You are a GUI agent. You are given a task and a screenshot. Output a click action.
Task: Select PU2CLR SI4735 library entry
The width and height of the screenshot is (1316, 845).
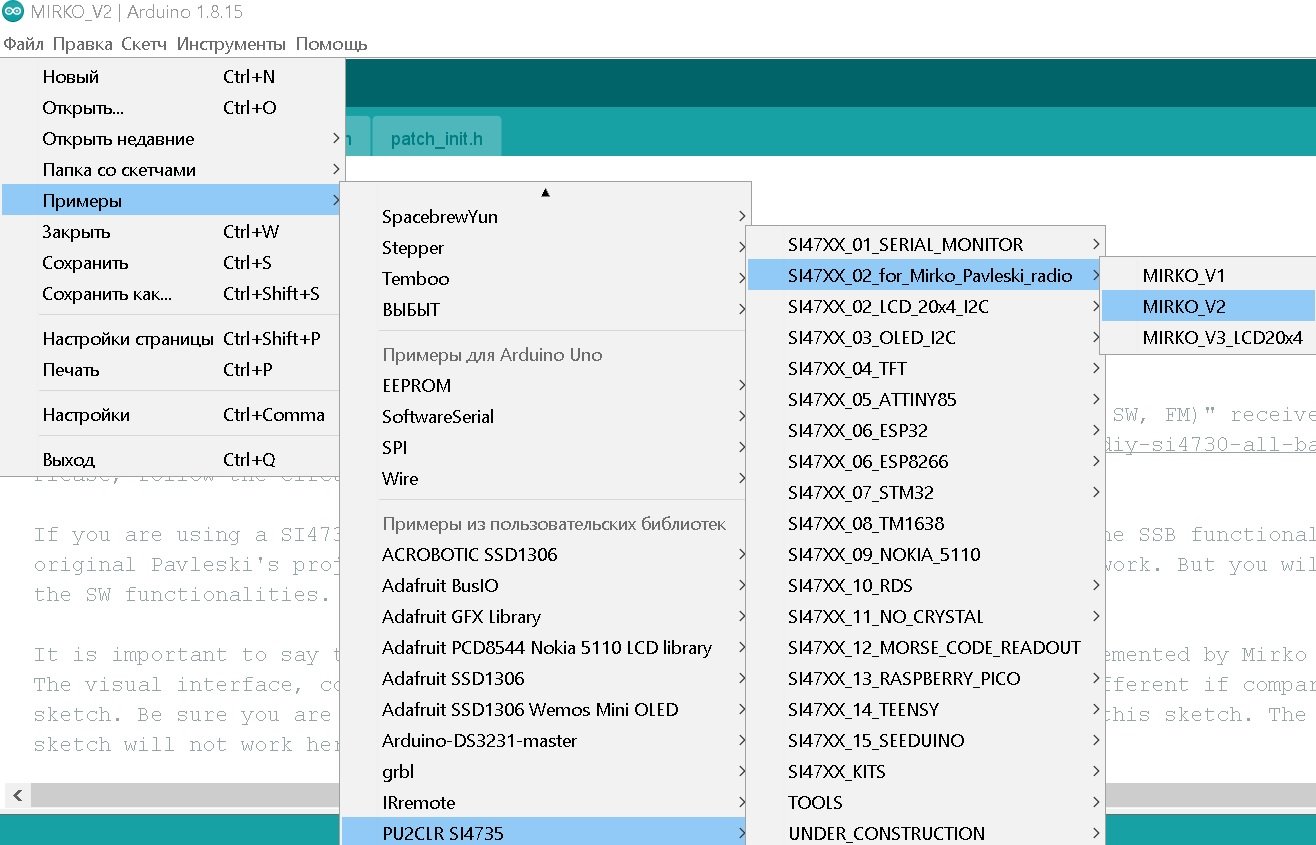(x=545, y=833)
